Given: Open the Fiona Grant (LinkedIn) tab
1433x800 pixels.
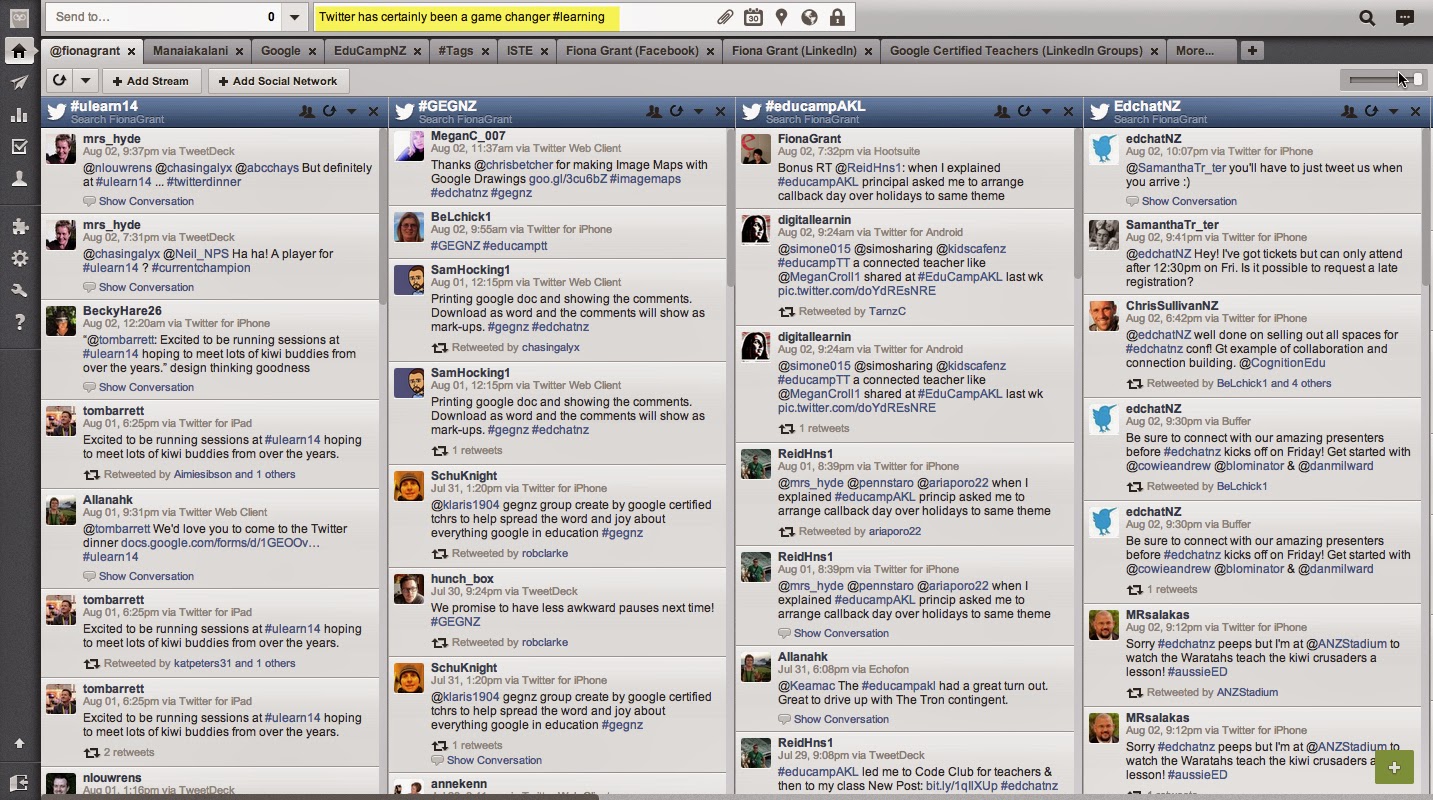Looking at the screenshot, I should tap(794, 51).
